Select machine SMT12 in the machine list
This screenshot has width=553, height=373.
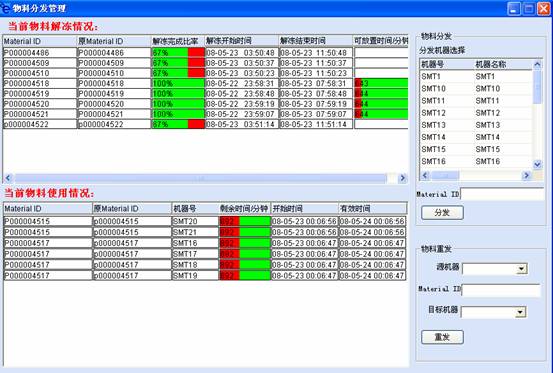pos(476,113)
